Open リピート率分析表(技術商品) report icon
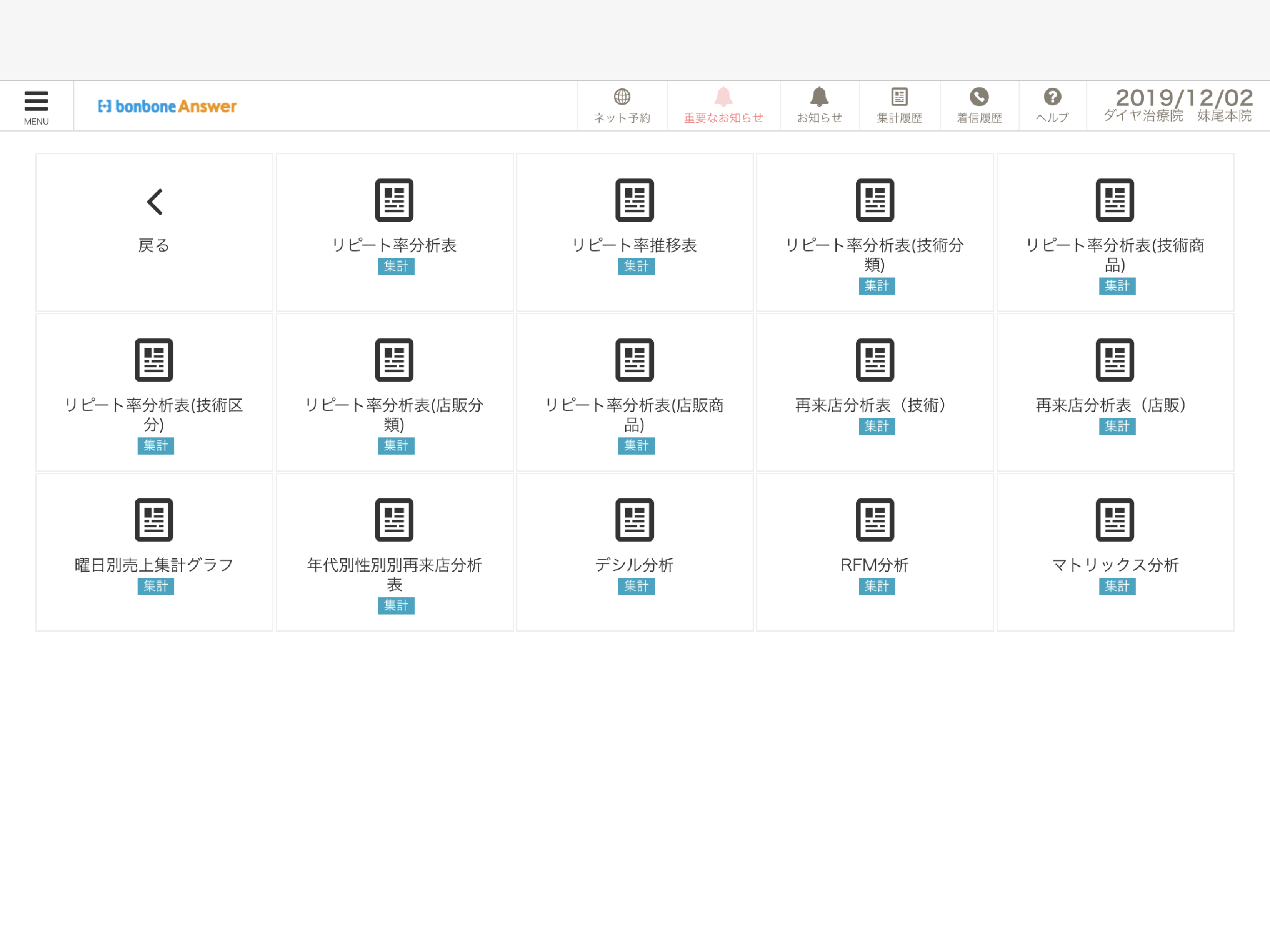This screenshot has width=1270, height=952. [x=1115, y=200]
